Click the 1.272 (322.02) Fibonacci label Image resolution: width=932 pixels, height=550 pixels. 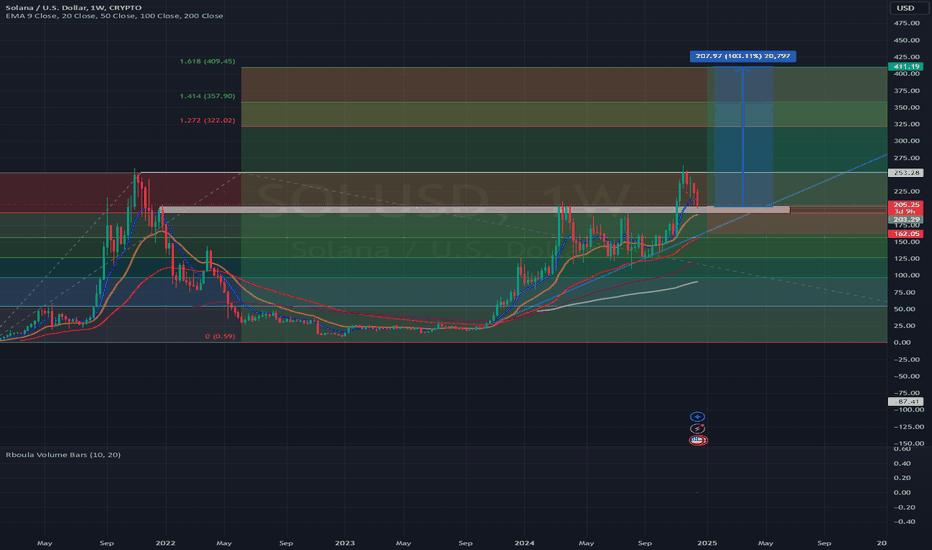[207, 120]
